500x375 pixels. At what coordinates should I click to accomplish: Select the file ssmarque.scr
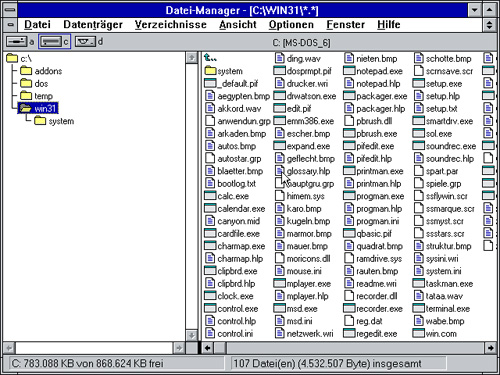coord(444,209)
